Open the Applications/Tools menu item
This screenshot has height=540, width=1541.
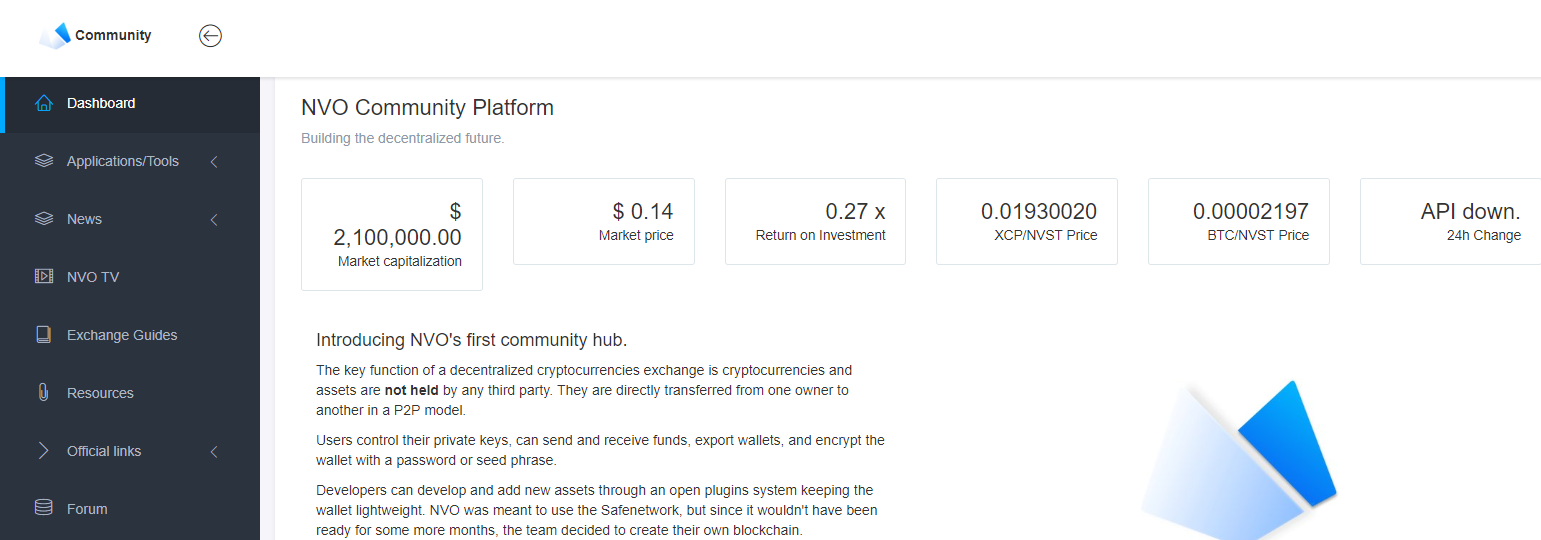click(130, 161)
